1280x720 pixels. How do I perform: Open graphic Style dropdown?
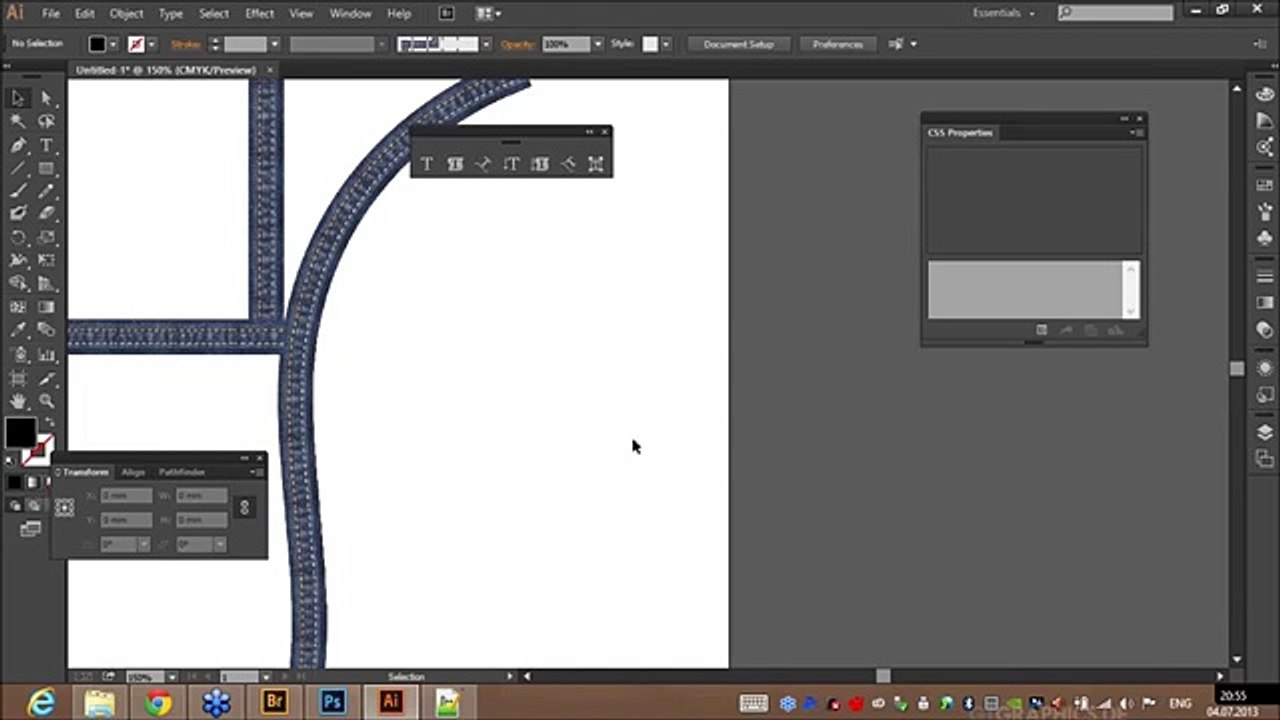[666, 44]
